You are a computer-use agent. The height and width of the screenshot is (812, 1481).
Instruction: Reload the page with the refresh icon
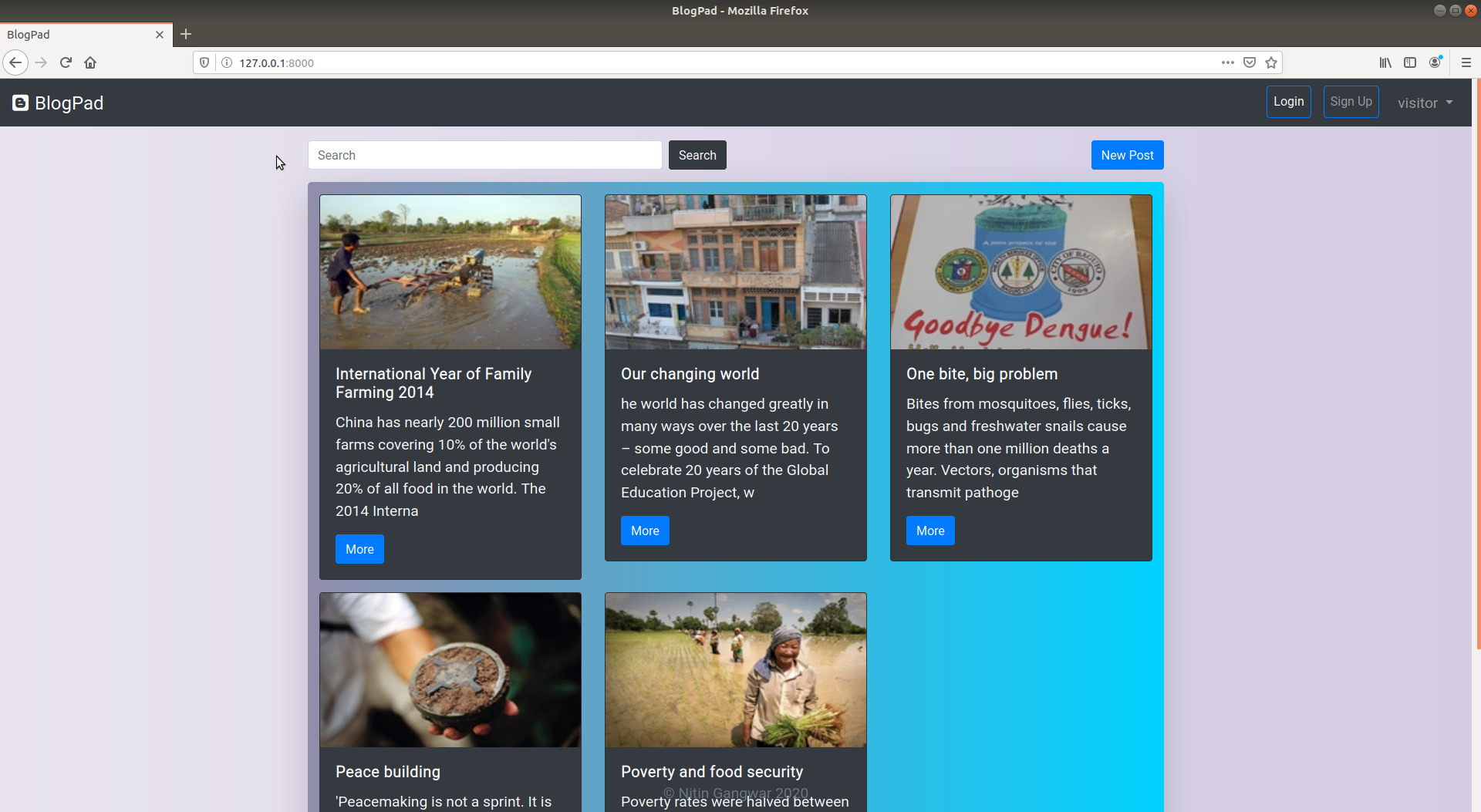pos(66,62)
